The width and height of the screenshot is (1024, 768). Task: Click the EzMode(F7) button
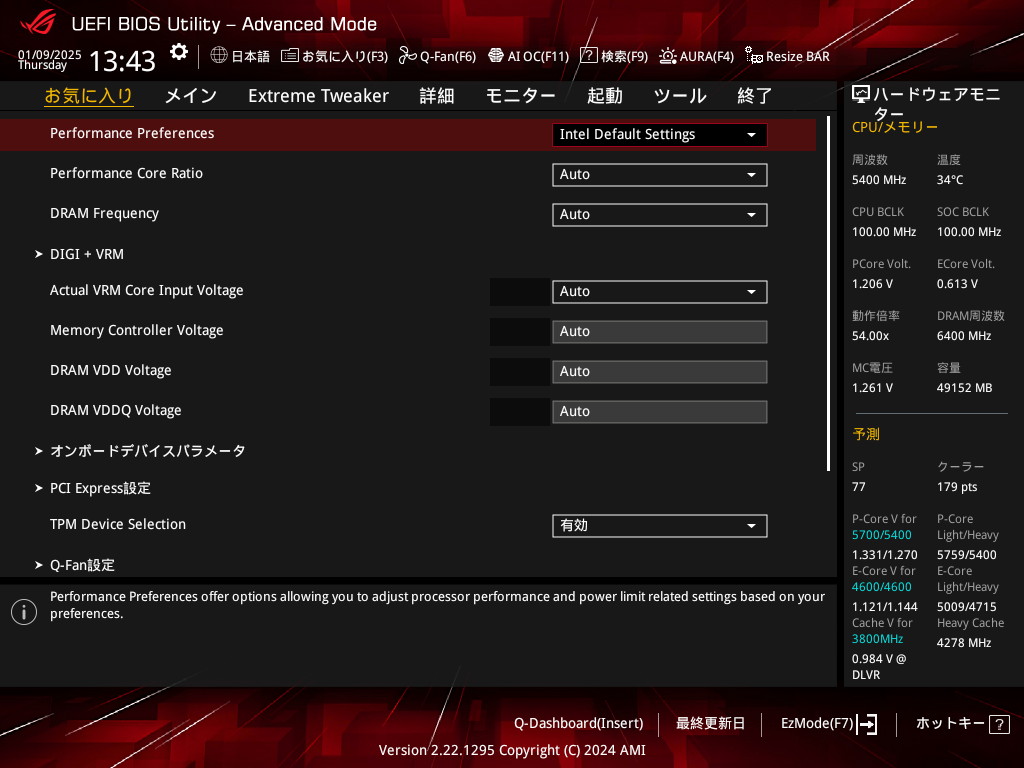(829, 723)
